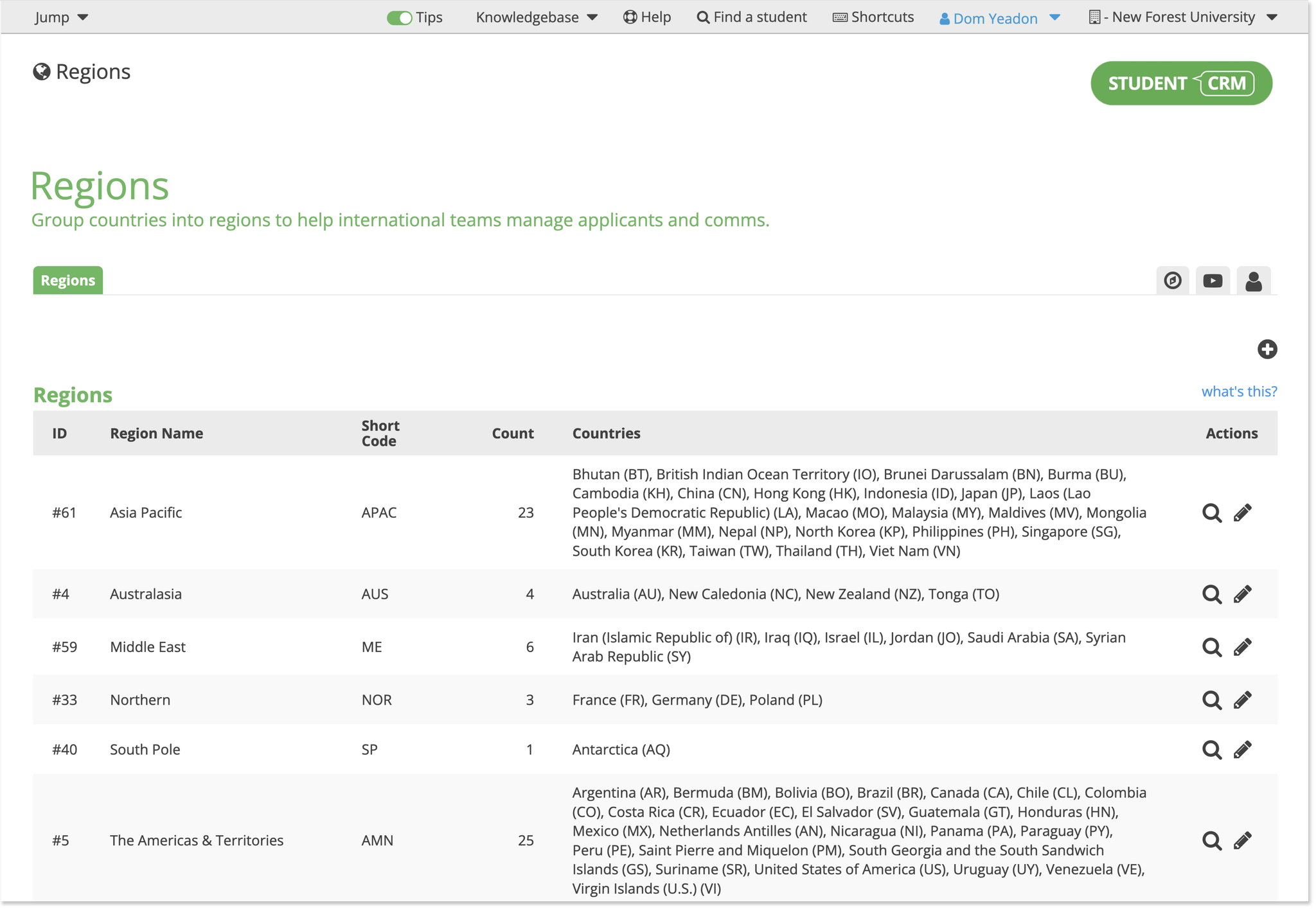
Task: Click the Australasia region name
Action: point(146,594)
